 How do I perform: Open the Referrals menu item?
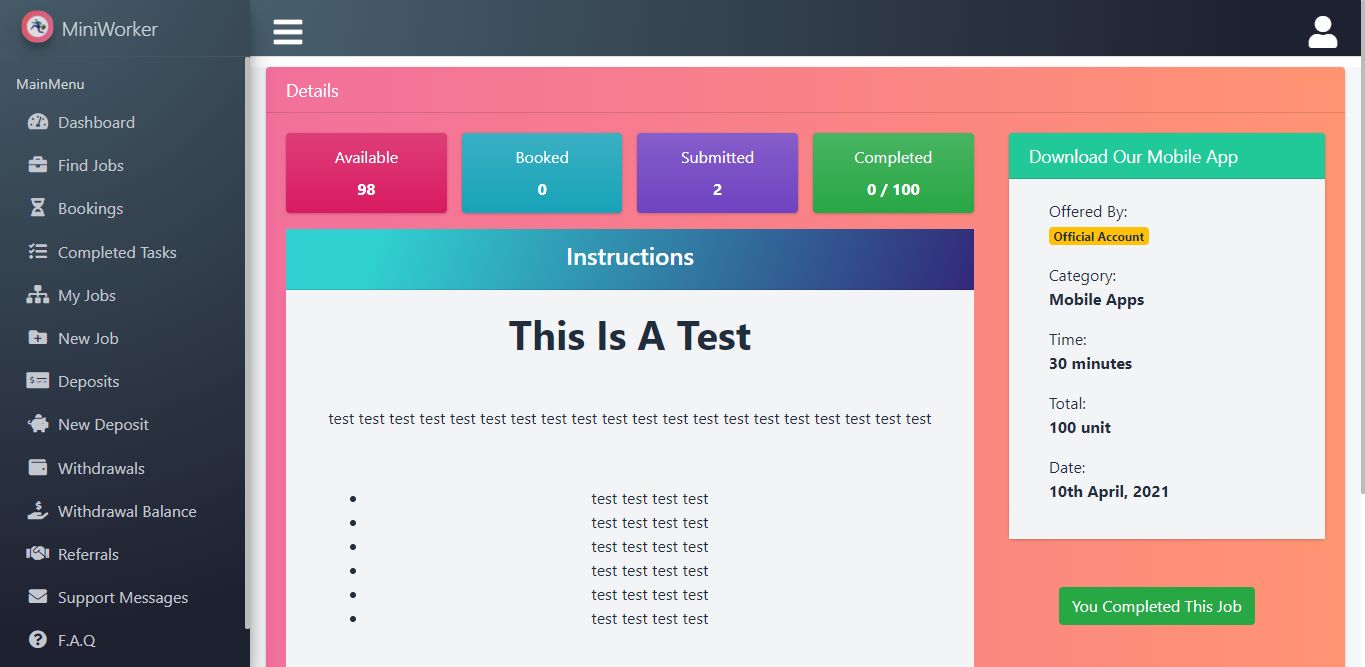[x=88, y=554]
